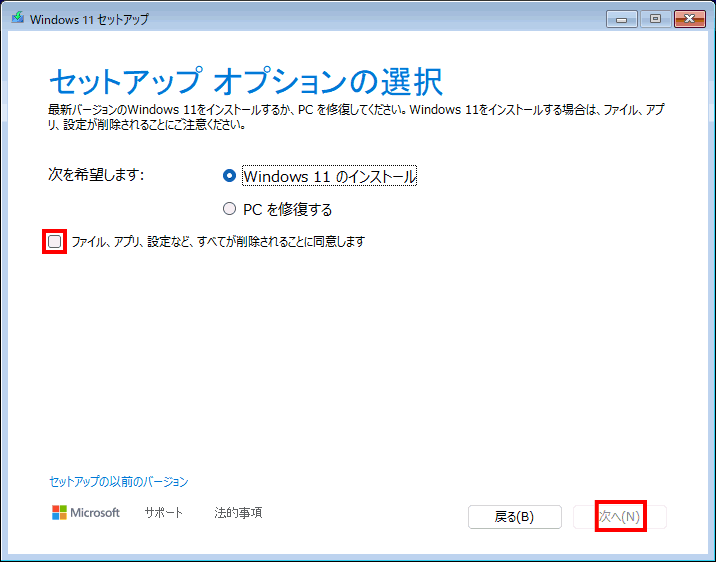Click the ファイル、アプリ、設定など agreement label text

[218, 242]
